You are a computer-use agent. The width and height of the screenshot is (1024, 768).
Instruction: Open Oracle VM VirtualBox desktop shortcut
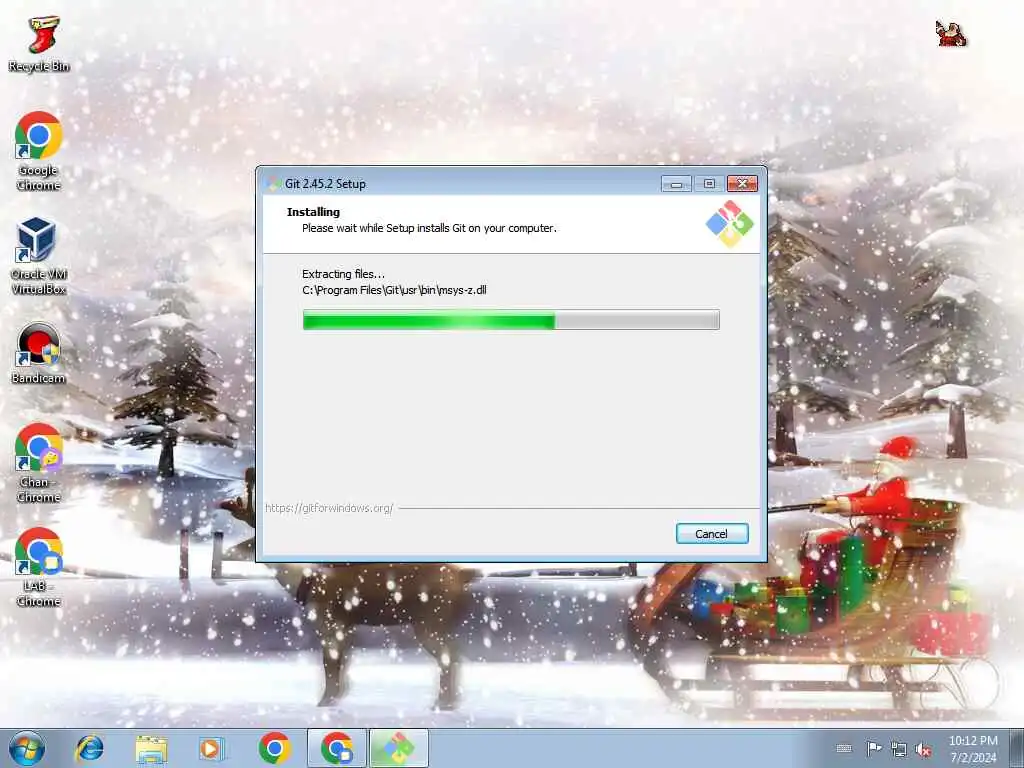pos(39,255)
